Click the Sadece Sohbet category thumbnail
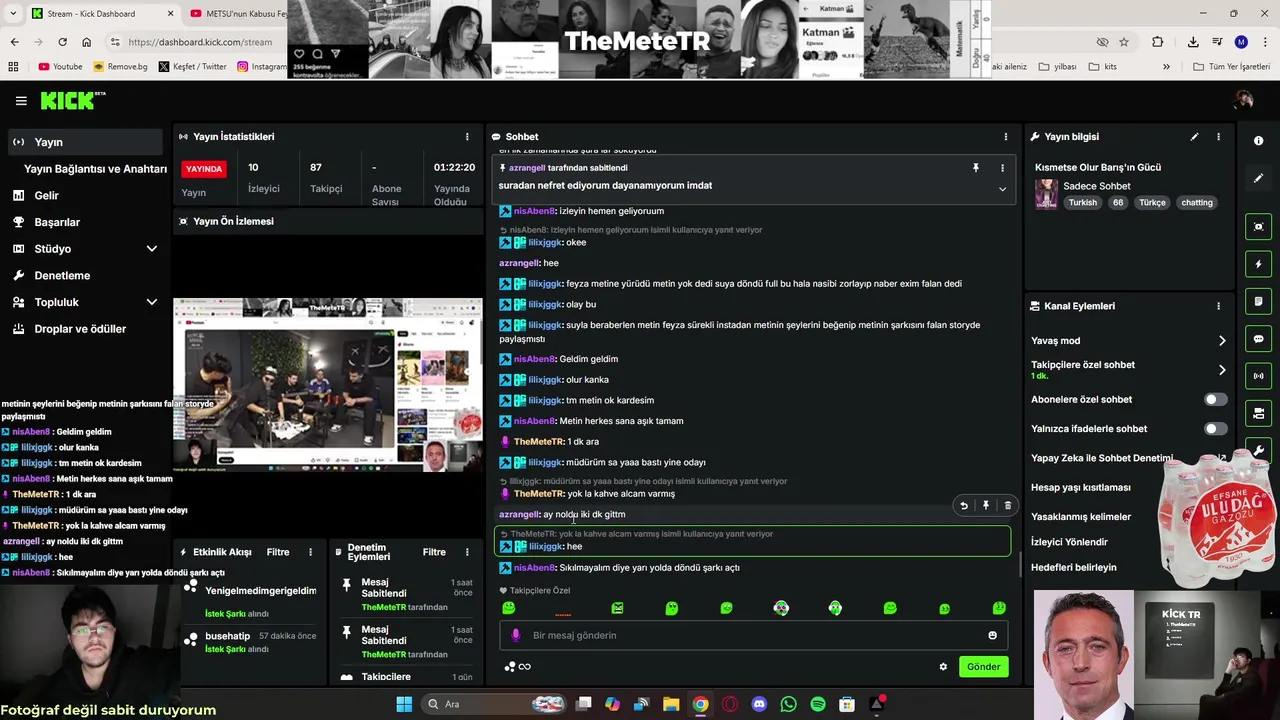 (1046, 193)
